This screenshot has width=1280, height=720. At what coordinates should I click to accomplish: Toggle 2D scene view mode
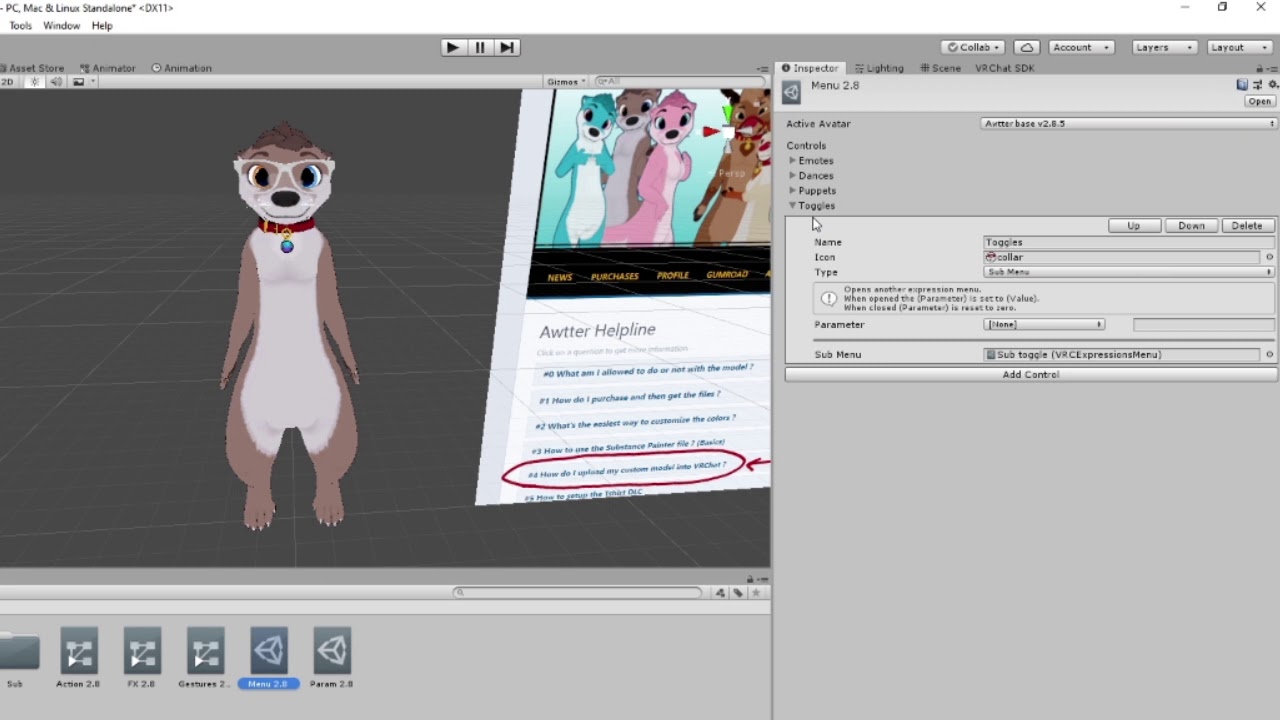(x=8, y=82)
